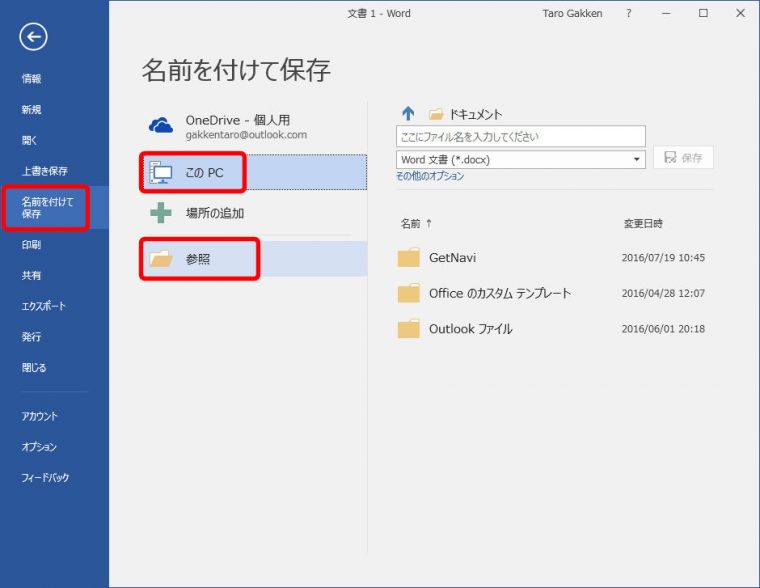Maximize the Word window
The image size is (760, 588).
(703, 14)
